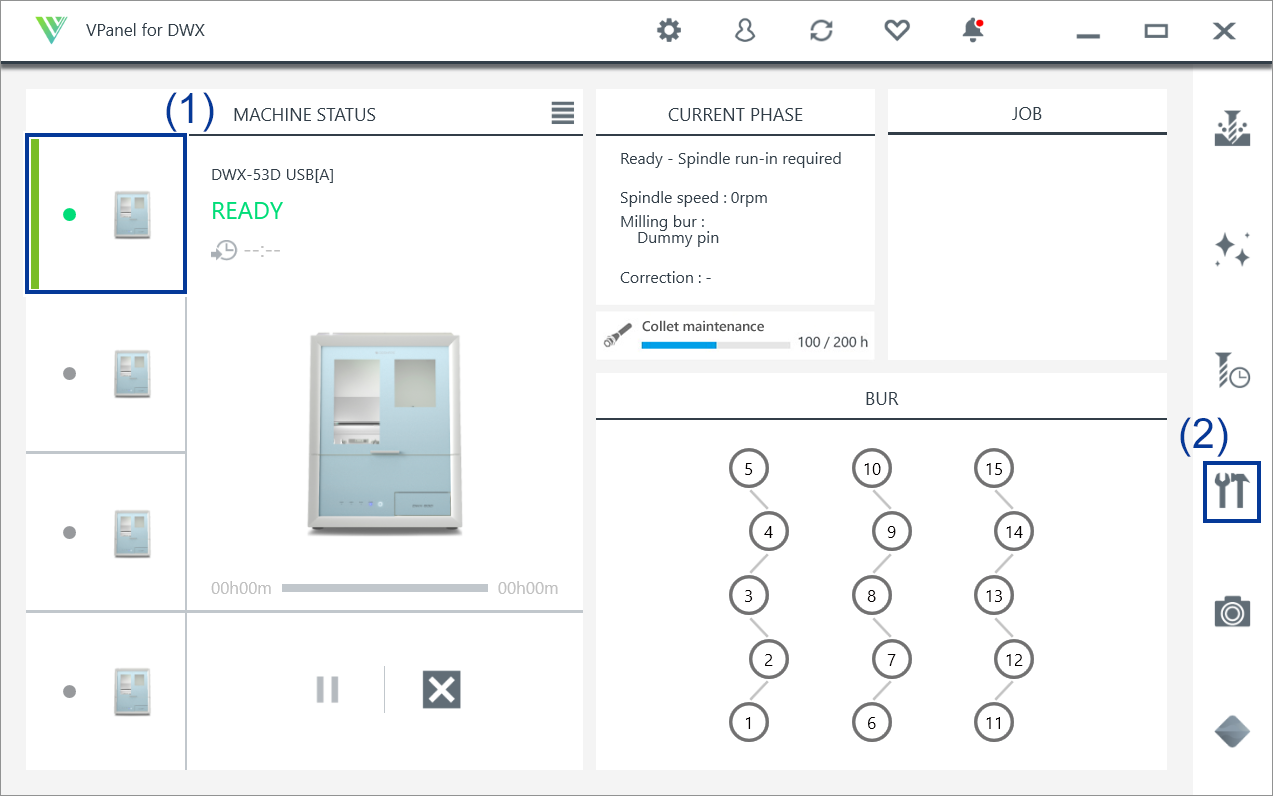The width and height of the screenshot is (1273, 796).
Task: Select the second machine in the list
Action: (x=106, y=373)
